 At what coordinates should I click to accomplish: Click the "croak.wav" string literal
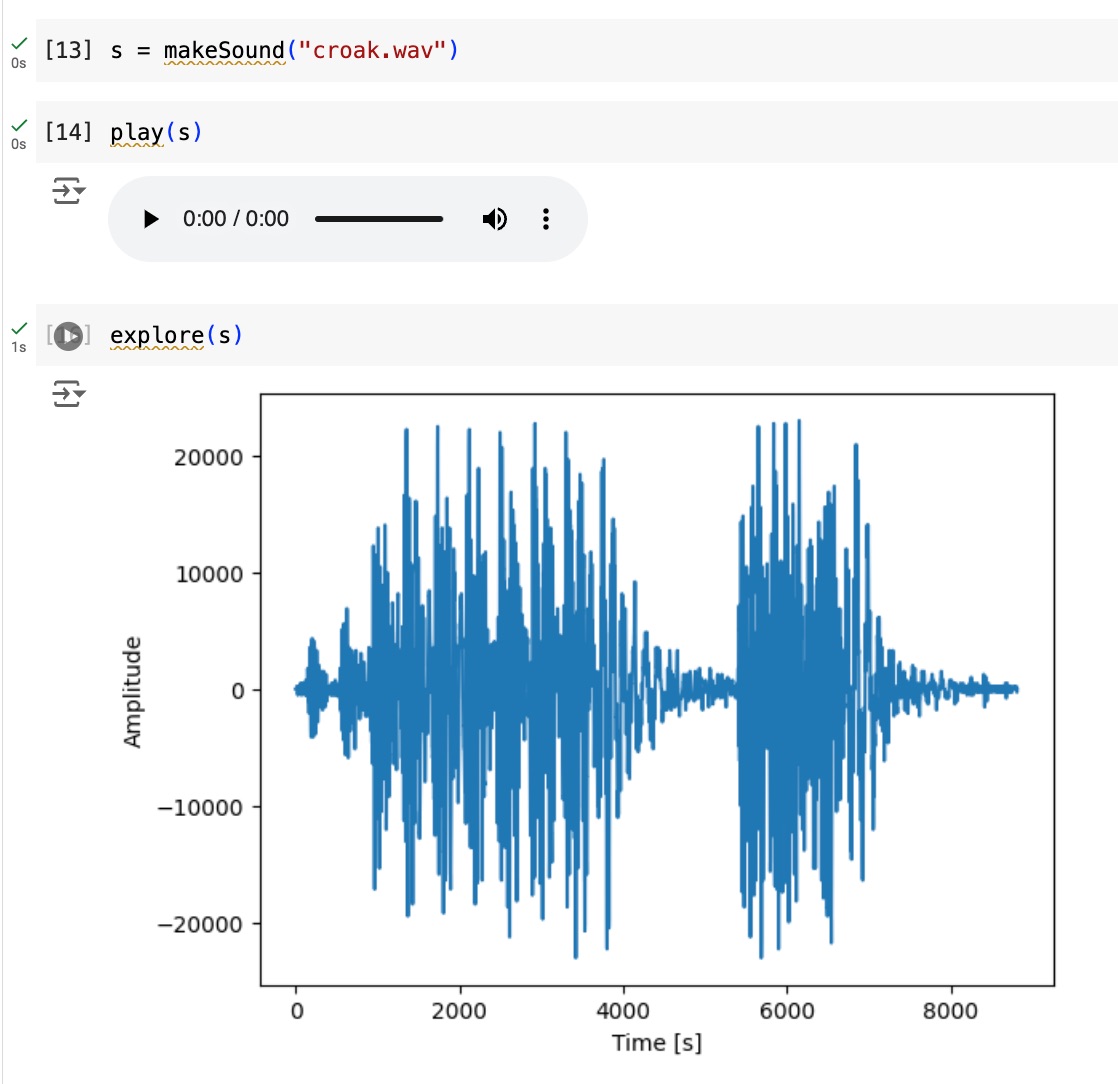[x=372, y=50]
